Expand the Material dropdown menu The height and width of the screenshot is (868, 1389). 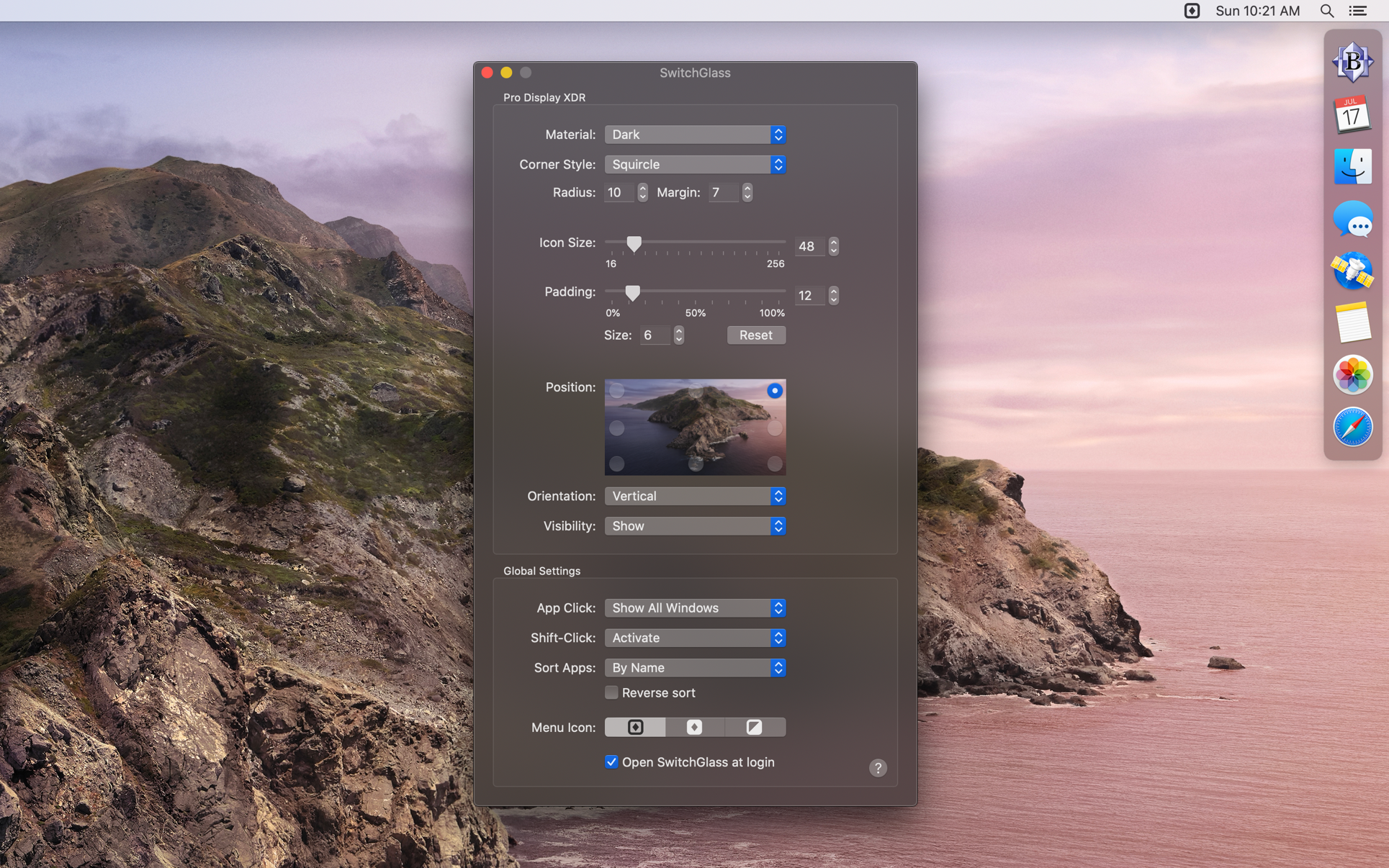tap(694, 134)
